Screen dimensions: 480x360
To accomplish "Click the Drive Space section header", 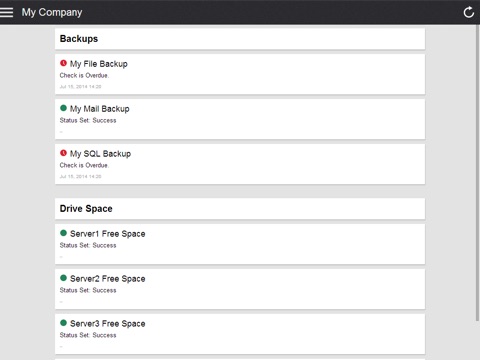I will (240, 209).
